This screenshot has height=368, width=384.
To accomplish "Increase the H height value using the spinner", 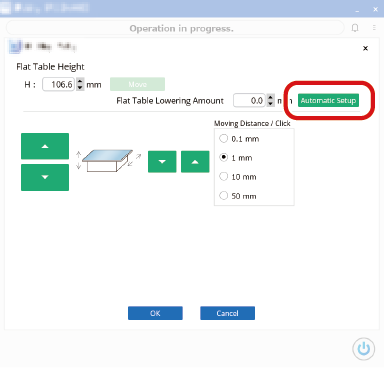I will (80, 81).
